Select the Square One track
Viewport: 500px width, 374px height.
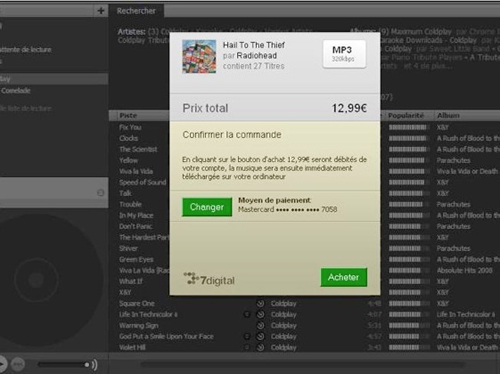tap(137, 303)
